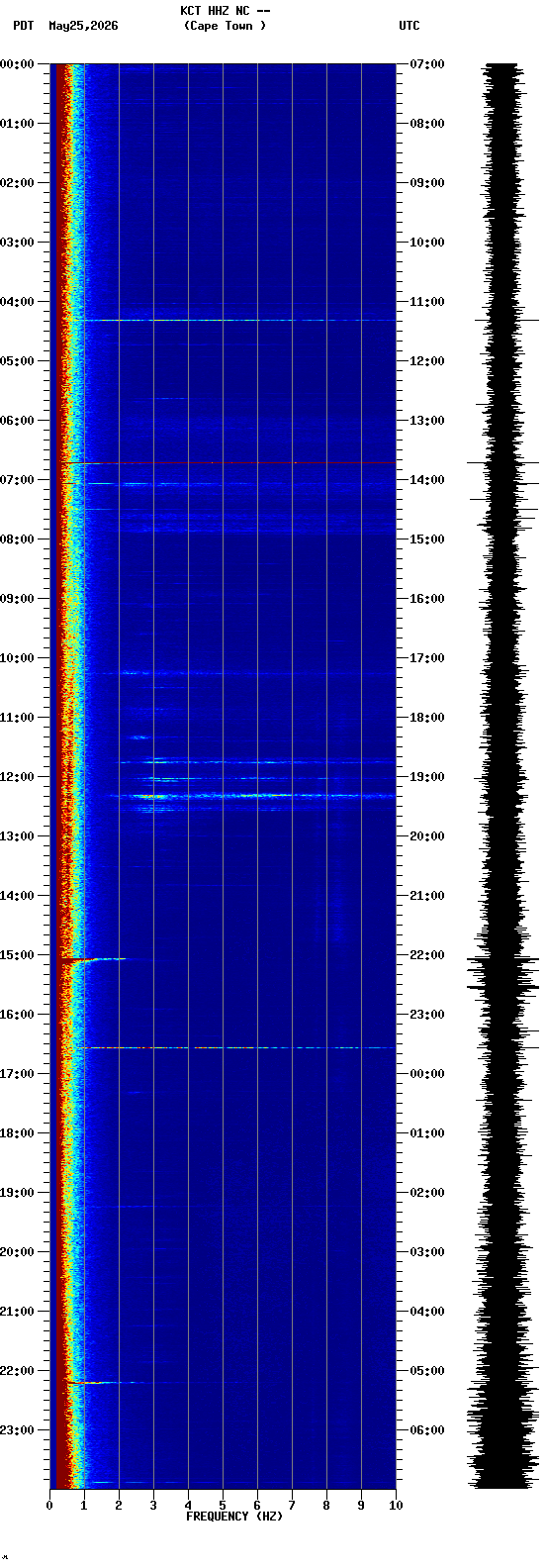This screenshot has width=546, height=1568.
Task: Click the 'KCT HHZ NC --' station title
Action: point(226,11)
